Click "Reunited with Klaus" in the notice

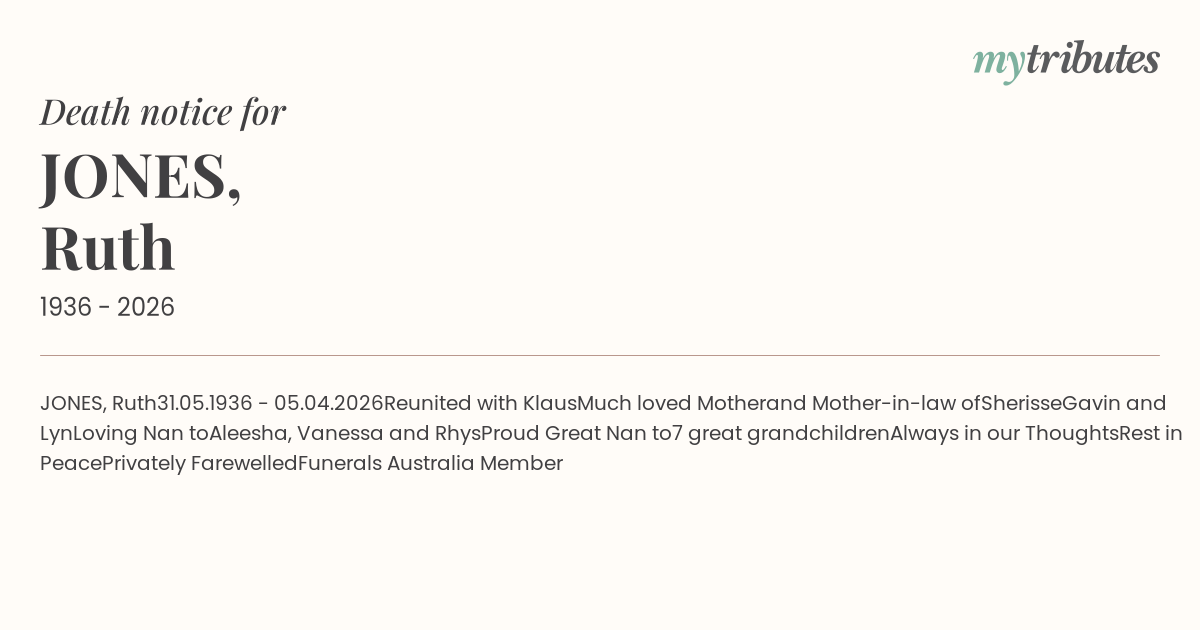click(480, 403)
